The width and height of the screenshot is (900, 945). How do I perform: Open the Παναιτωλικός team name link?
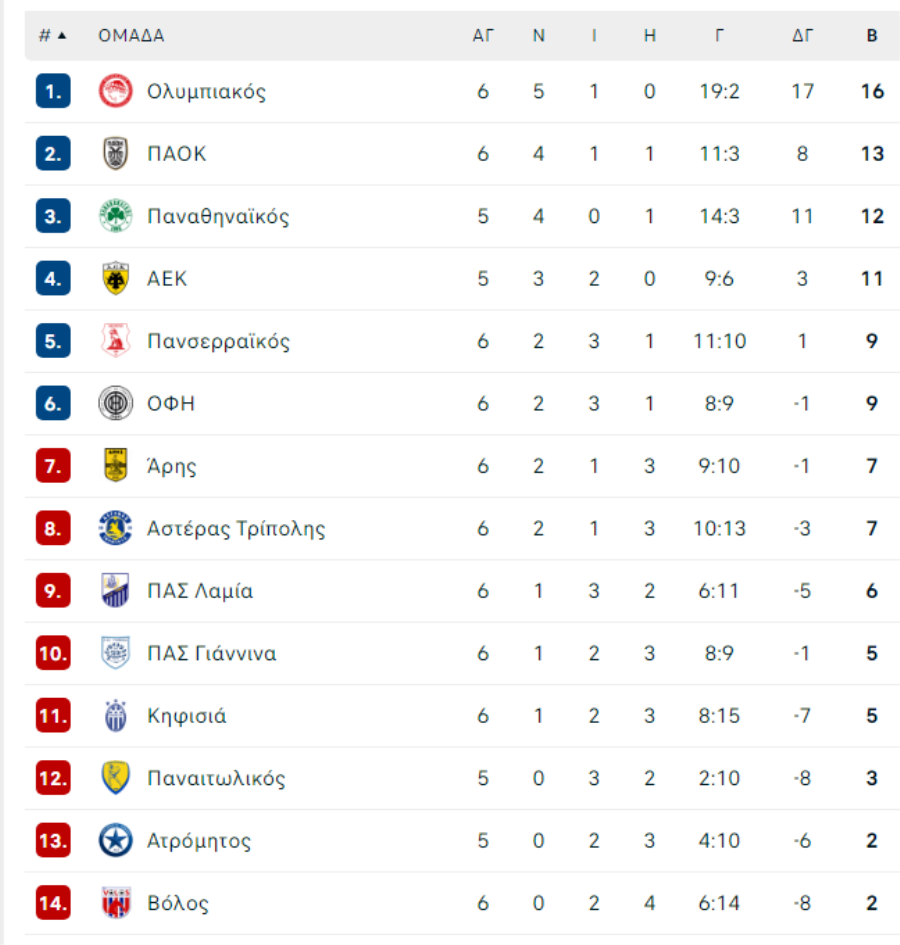tap(216, 778)
